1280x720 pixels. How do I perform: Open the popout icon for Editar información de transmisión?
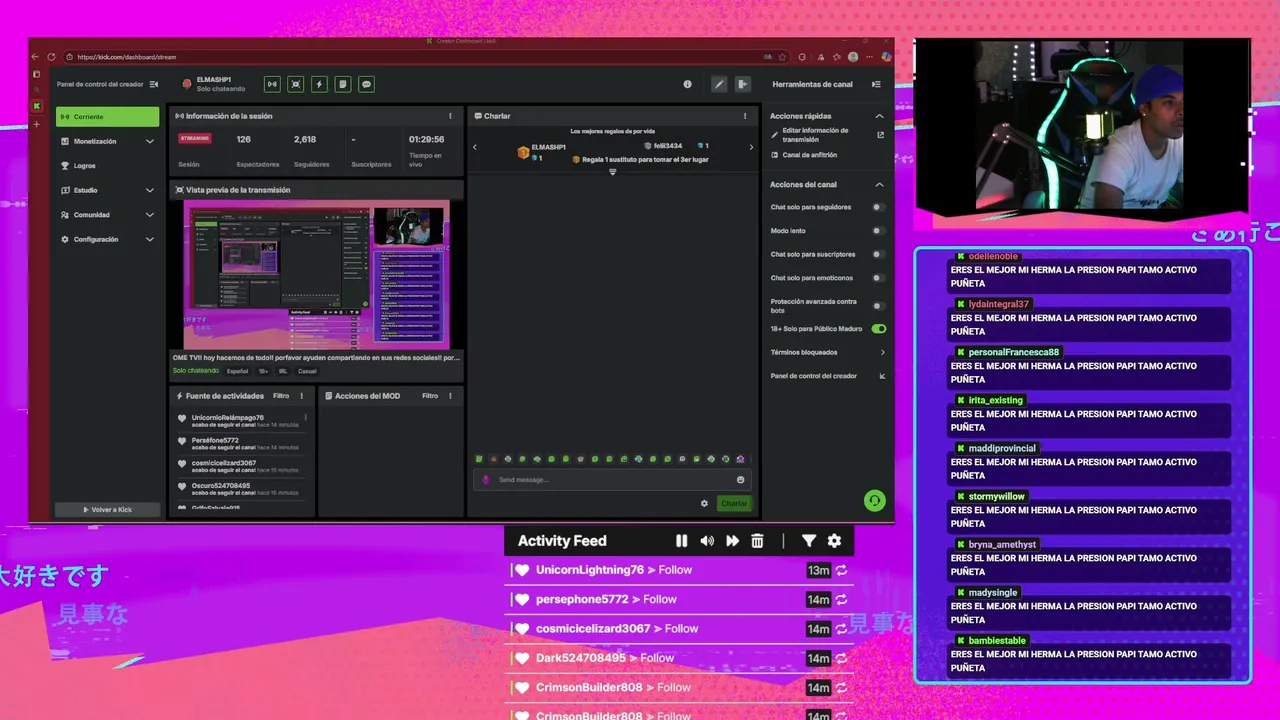tap(880, 135)
